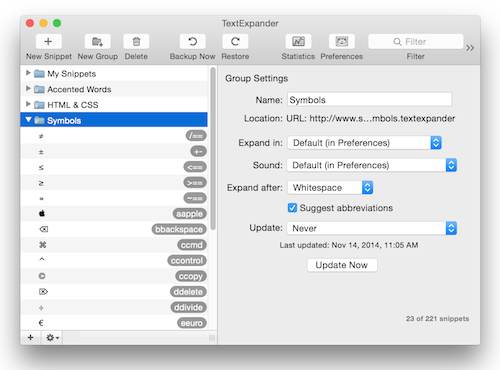Screen dimensions: 500x370
Task: Open the Expand in dropdown
Action: 364,143
